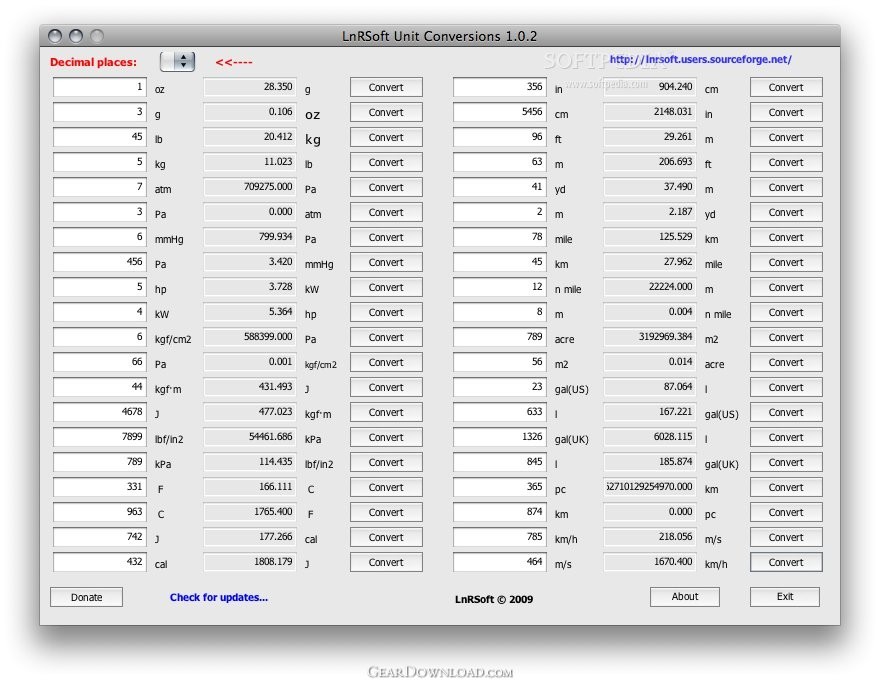
Task: Convert Pa to kgf/cm2
Action: pyautogui.click(x=386, y=362)
